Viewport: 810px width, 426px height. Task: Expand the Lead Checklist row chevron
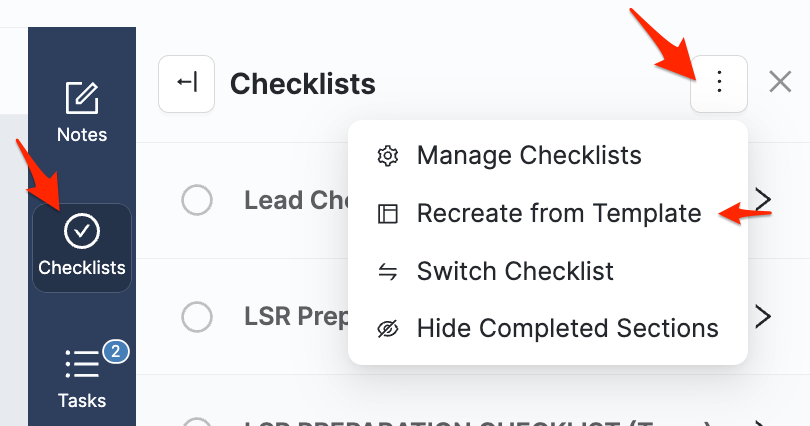coord(763,200)
